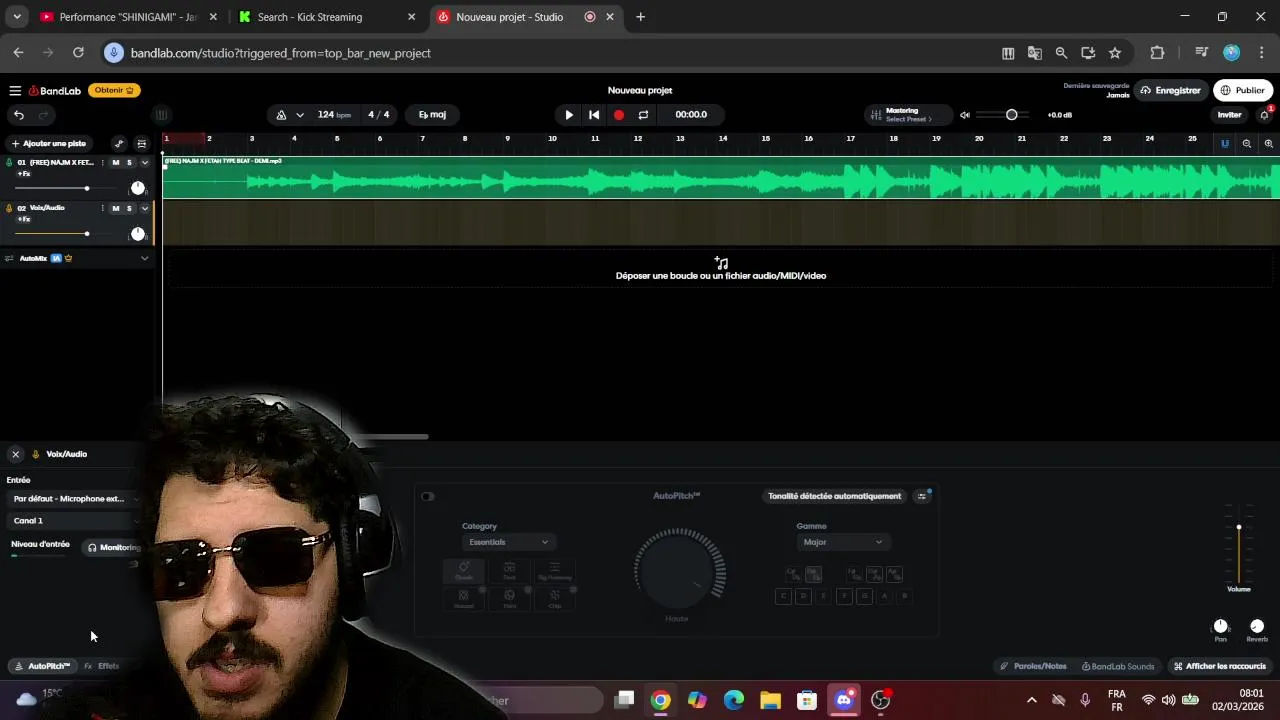Click Afficher les raccourcis
Screen dimensions: 1280x720
[x=1220, y=666]
